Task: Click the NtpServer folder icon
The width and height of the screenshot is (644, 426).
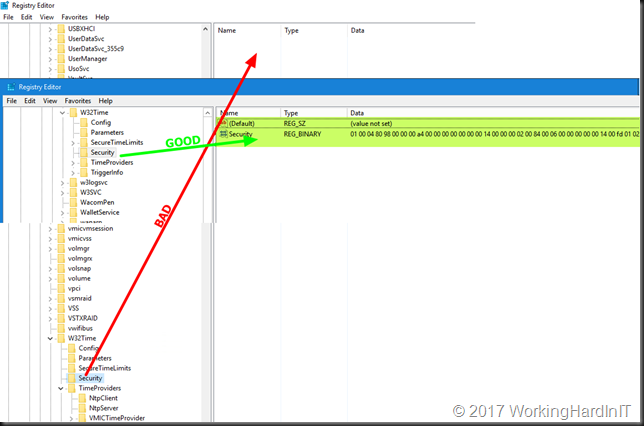Action: (82, 408)
